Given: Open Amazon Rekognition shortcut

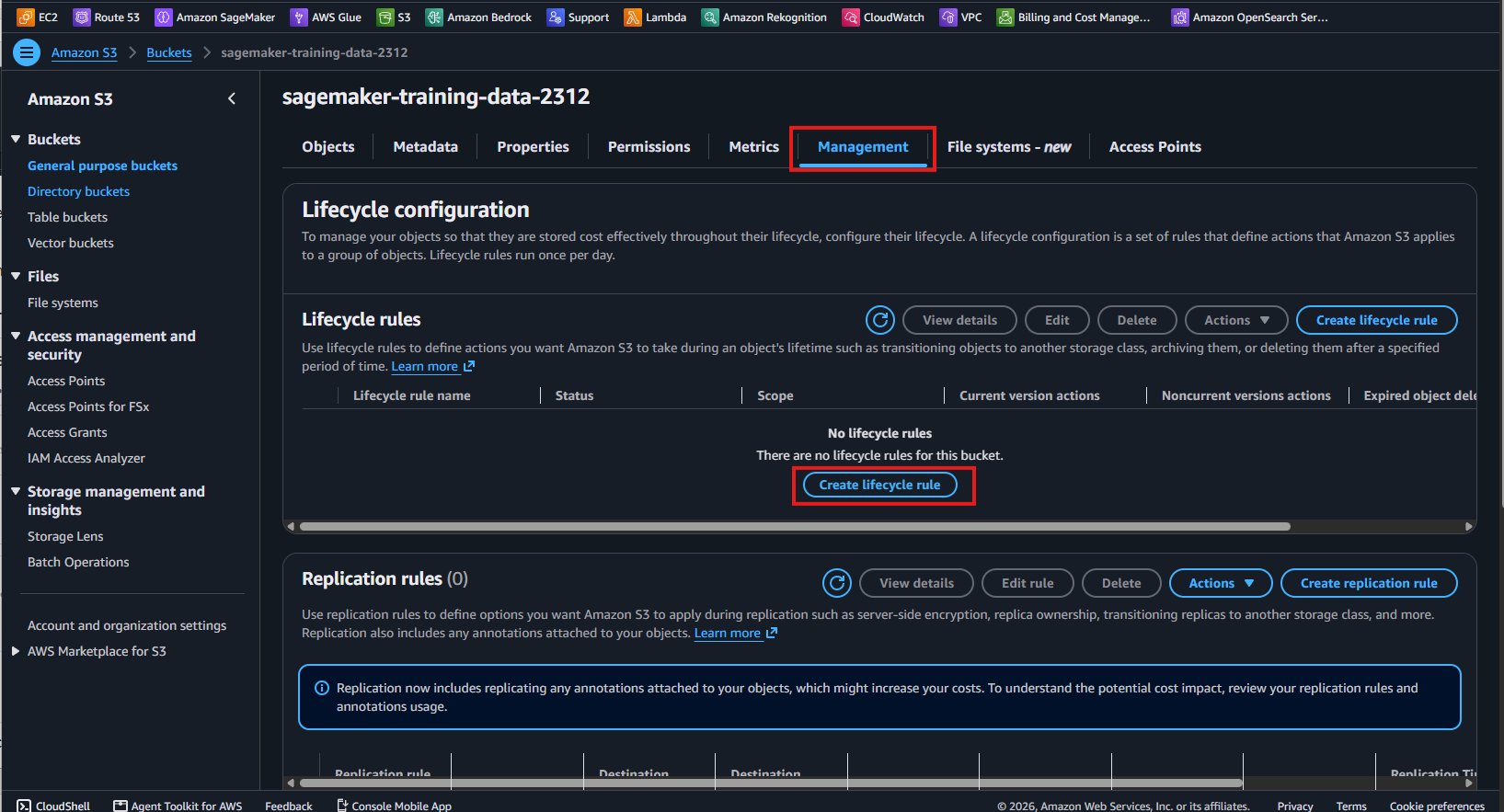Looking at the screenshot, I should [763, 17].
